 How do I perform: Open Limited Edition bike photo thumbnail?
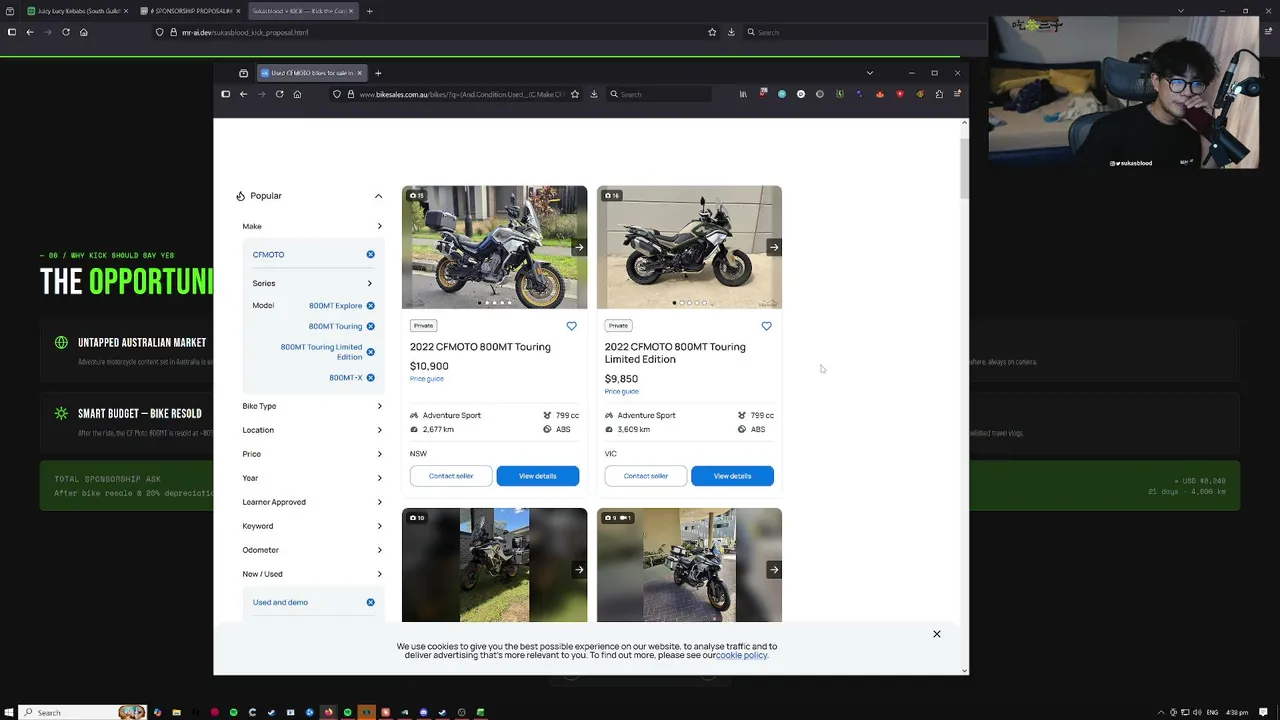[689, 247]
